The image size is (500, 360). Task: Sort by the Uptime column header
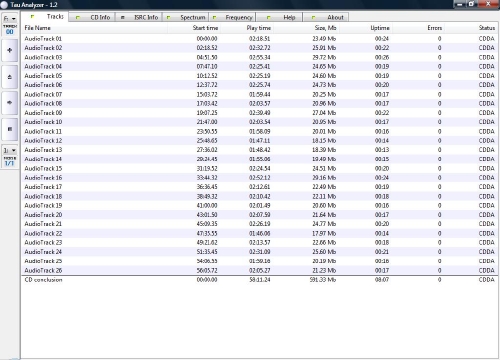click(366, 28)
